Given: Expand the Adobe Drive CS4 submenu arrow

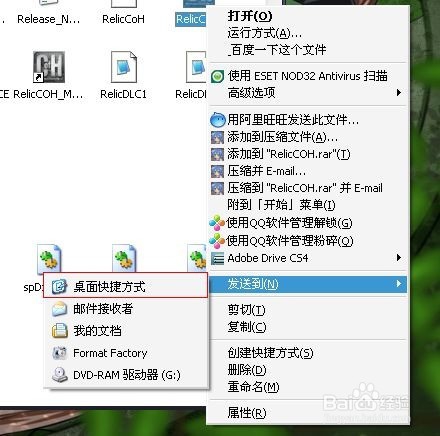Looking at the screenshot, I should click(399, 258).
